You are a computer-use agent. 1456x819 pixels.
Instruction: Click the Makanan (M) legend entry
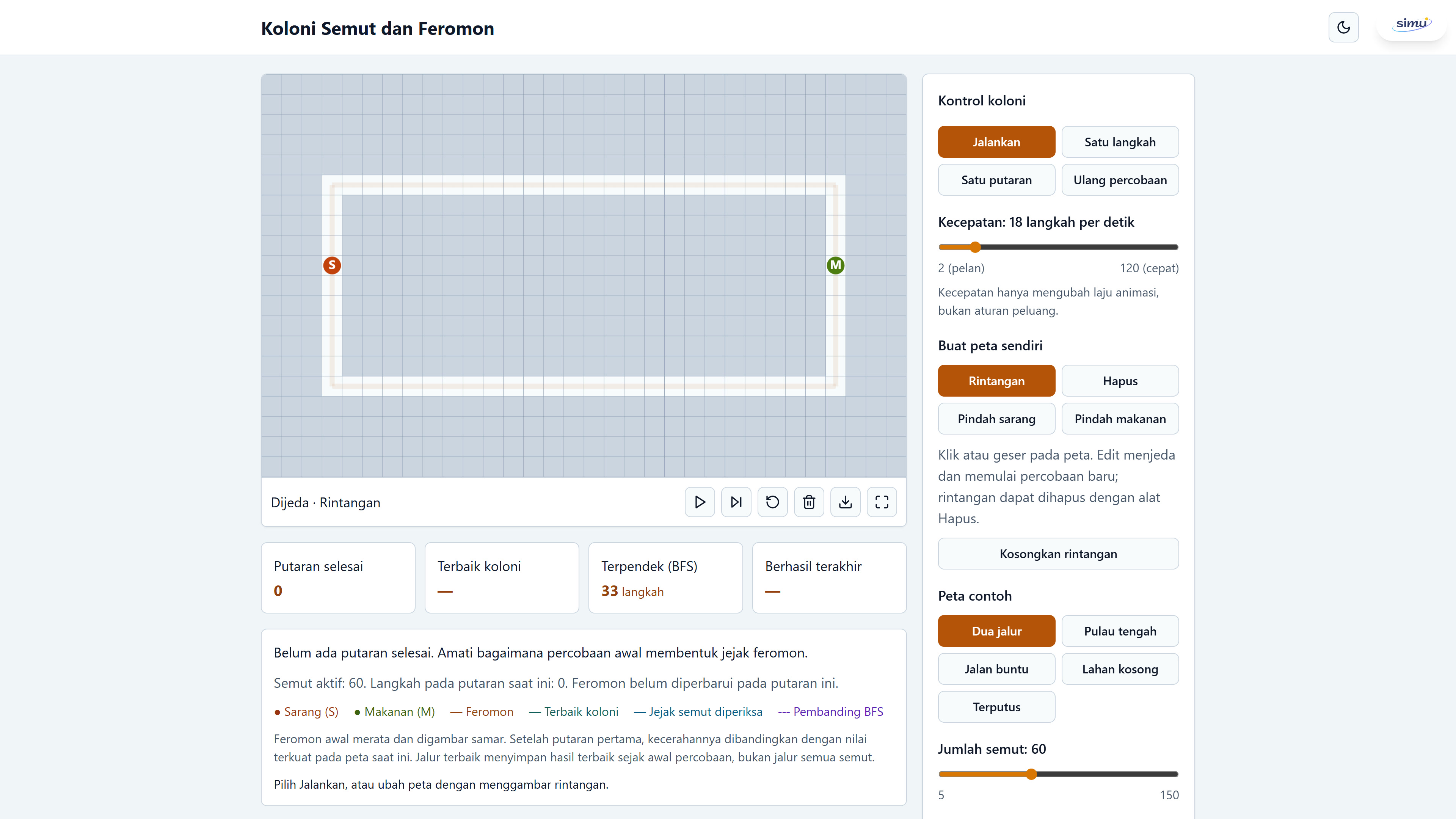[394, 712]
